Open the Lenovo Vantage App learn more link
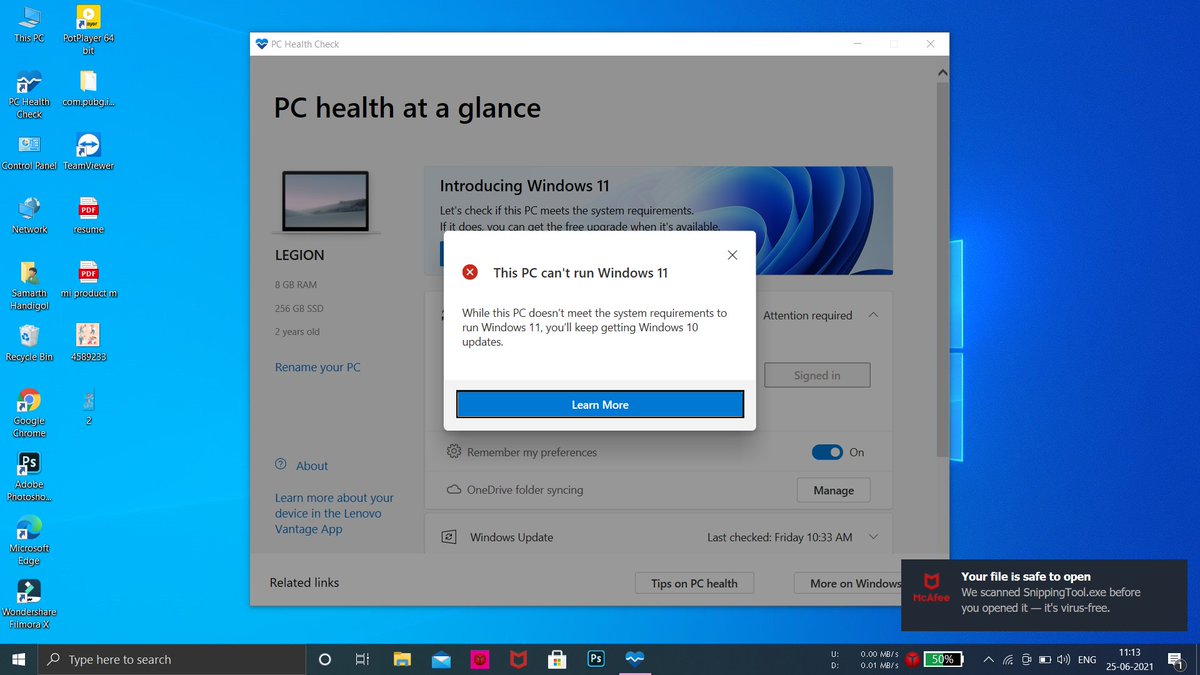 tap(334, 513)
